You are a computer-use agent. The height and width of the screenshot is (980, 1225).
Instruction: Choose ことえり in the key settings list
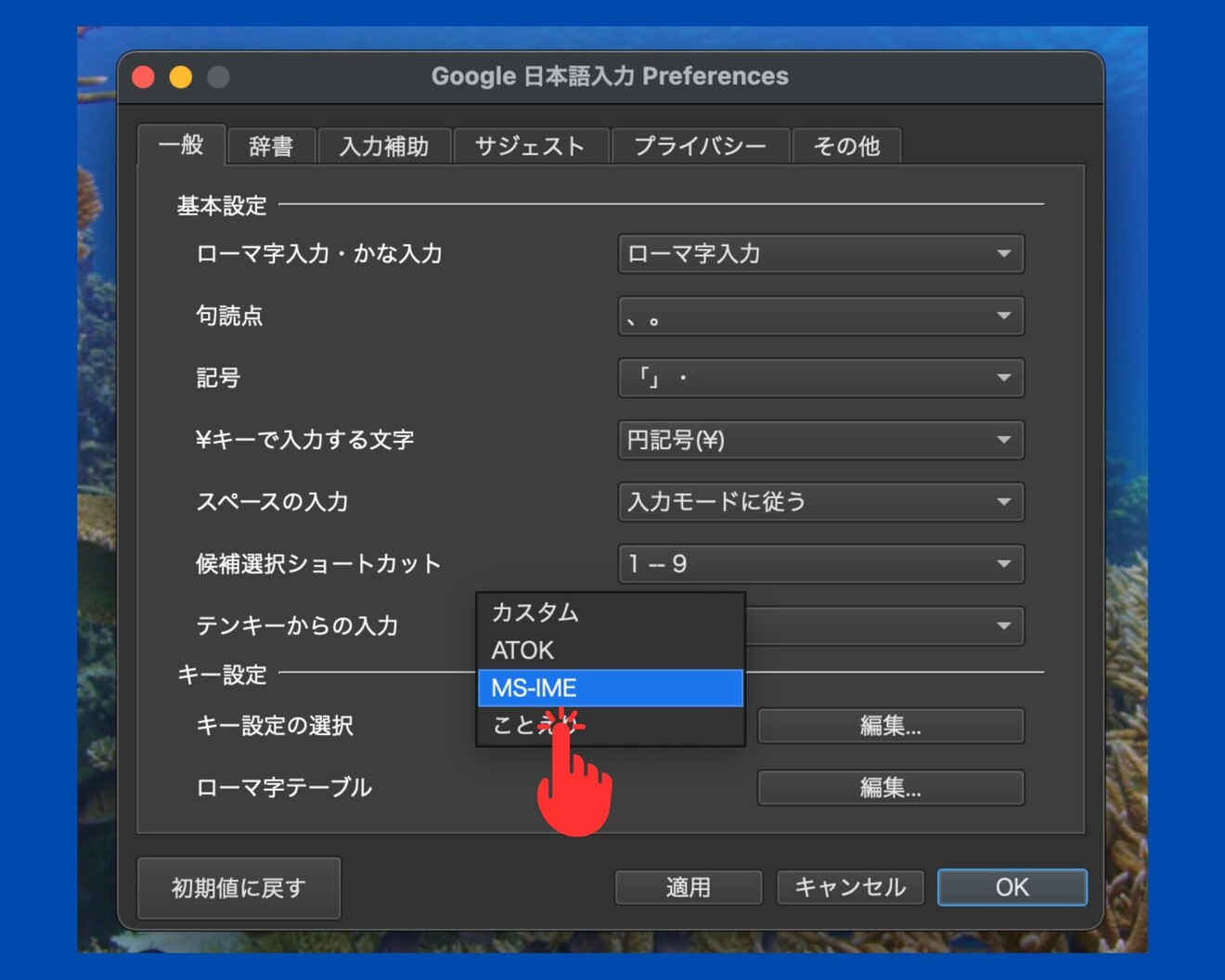click(610, 725)
